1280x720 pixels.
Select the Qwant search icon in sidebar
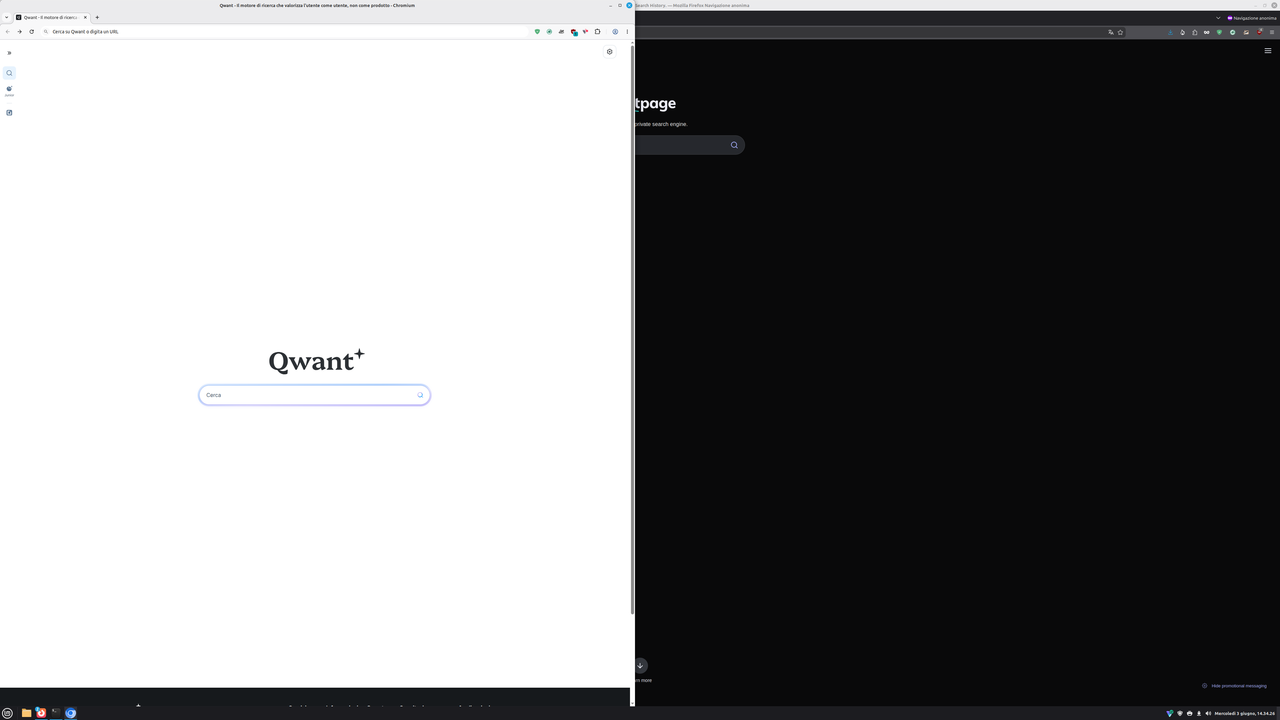pyautogui.click(x=9, y=73)
